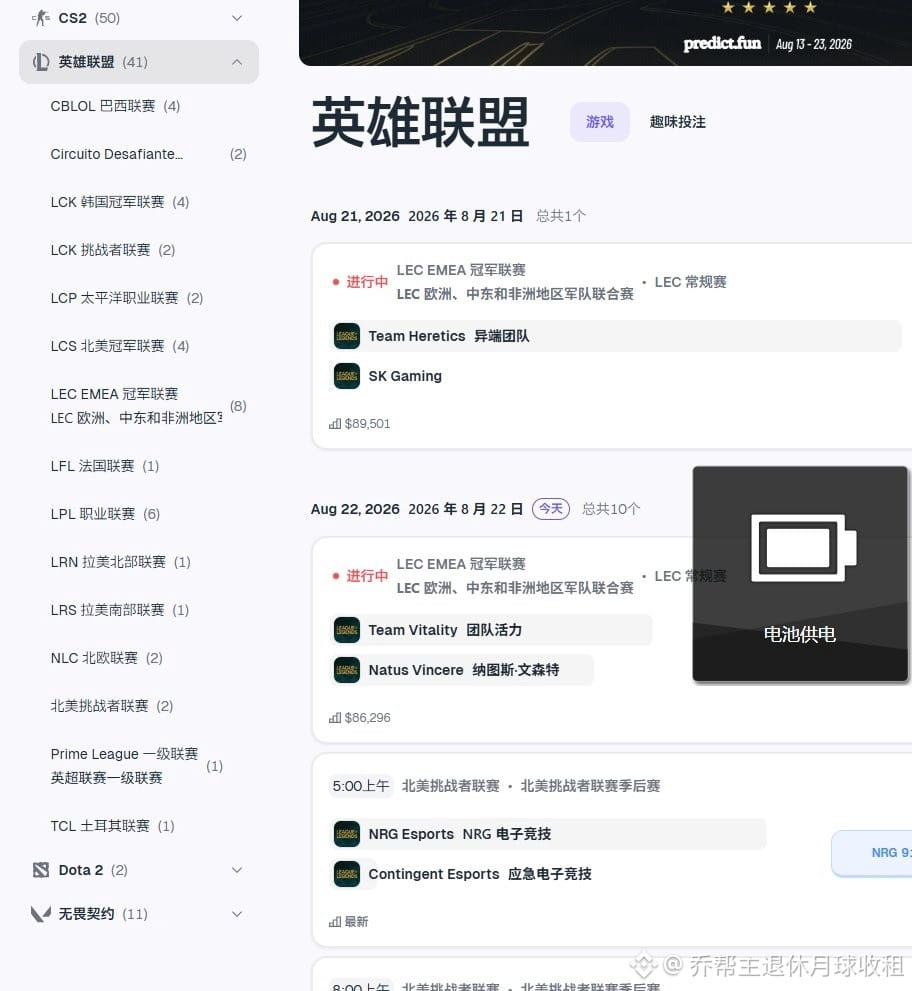Select Natus Vincere 纳图斯·文森特 outcome
Viewport: 912px width, 991px height.
coord(461,670)
